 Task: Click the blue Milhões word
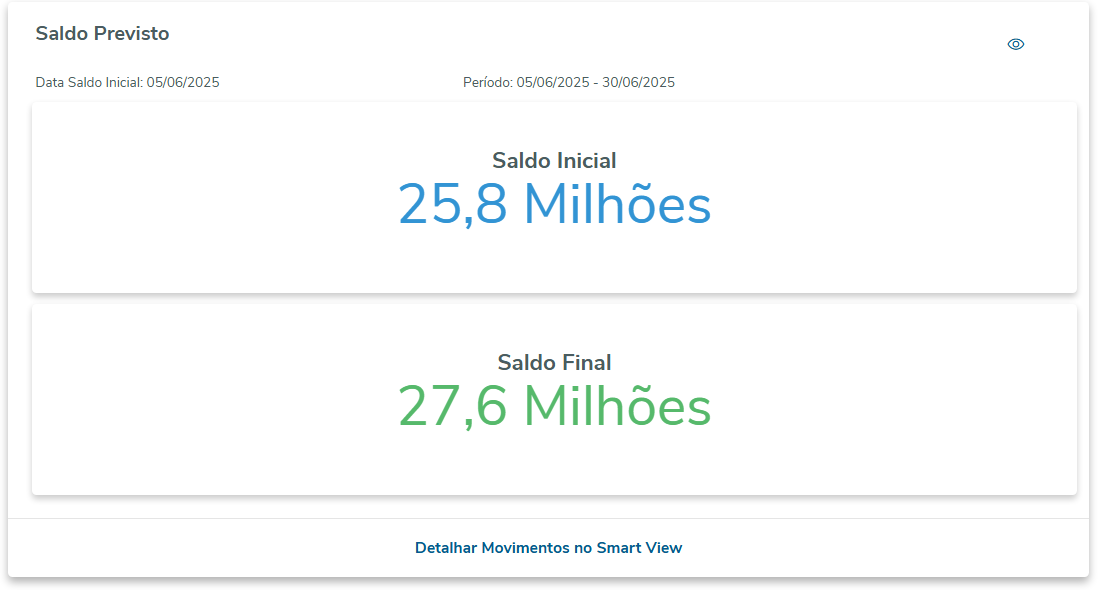click(x=617, y=205)
